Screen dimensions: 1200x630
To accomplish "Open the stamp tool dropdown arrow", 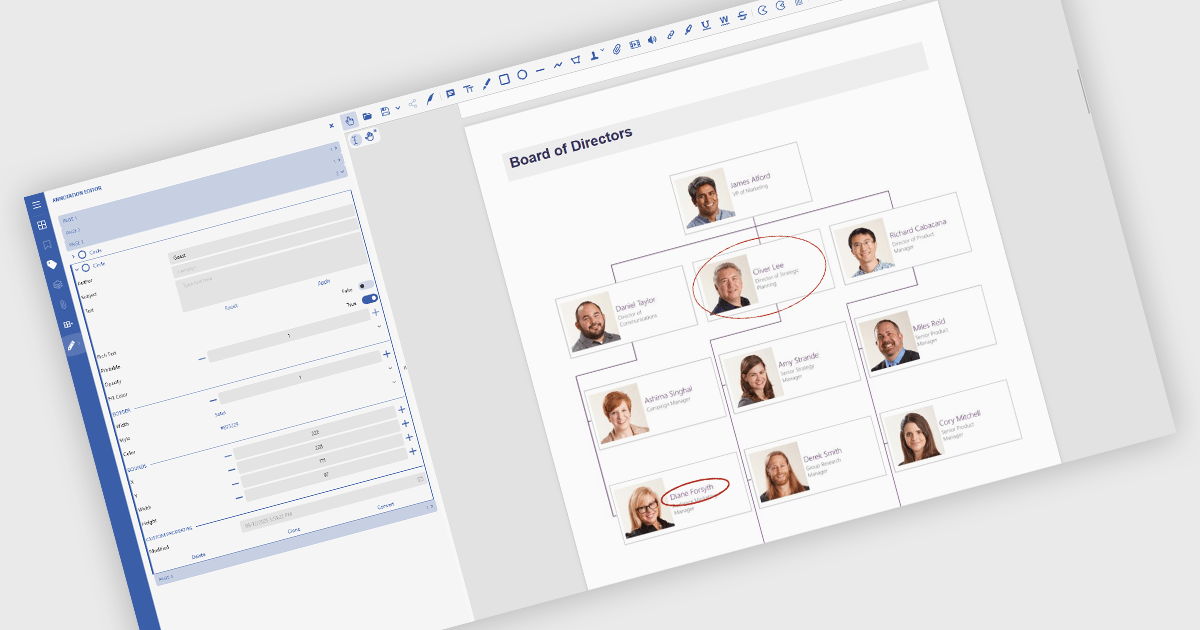I will 602,52.
